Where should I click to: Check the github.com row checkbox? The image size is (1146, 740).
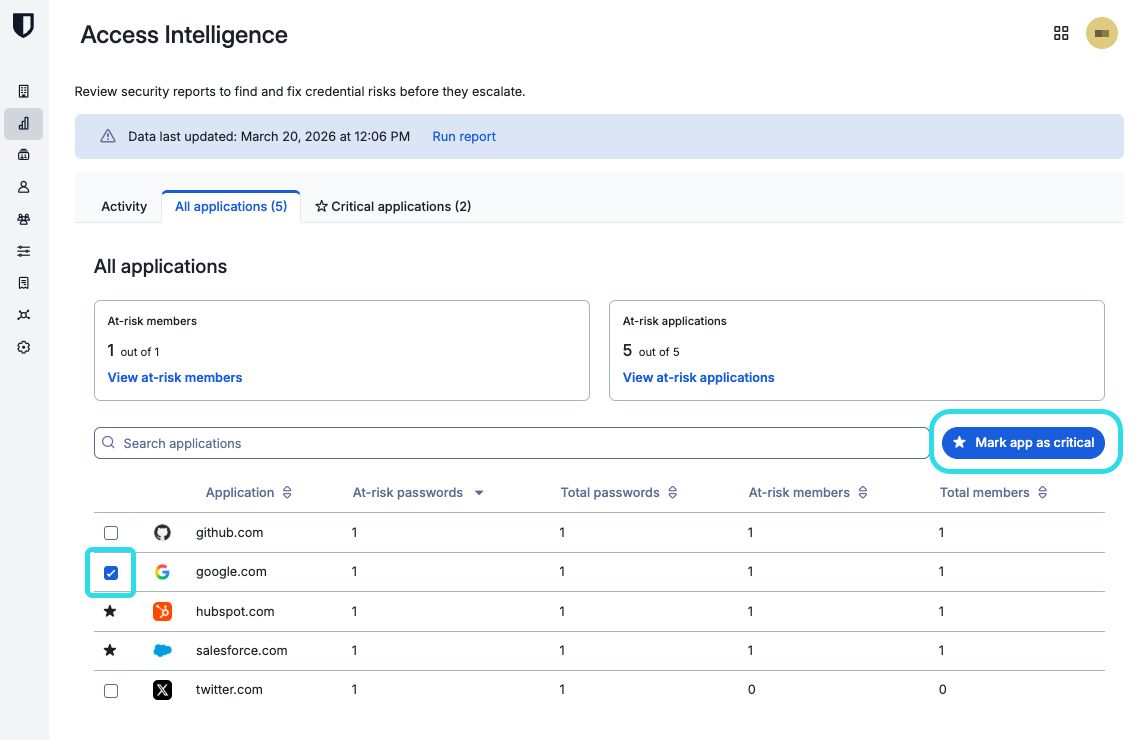[111, 533]
